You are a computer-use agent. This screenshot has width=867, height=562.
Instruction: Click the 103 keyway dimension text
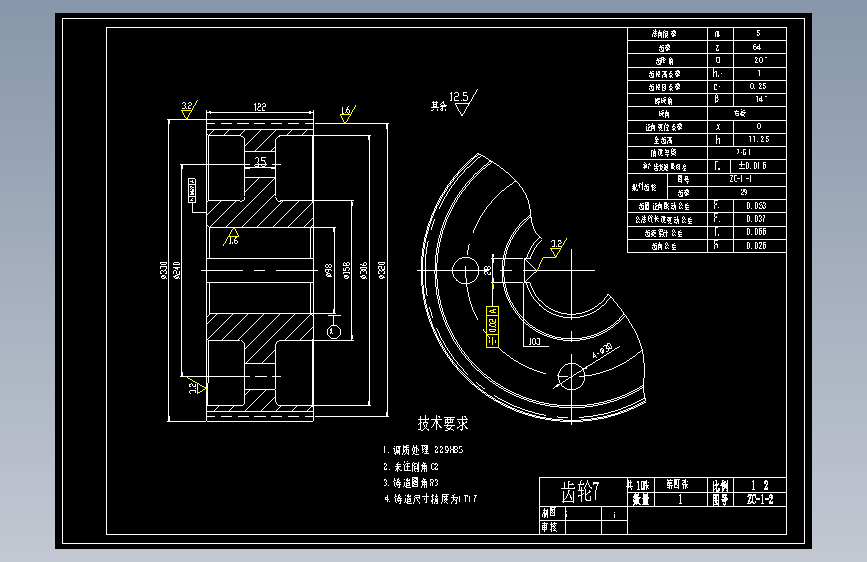click(x=534, y=342)
